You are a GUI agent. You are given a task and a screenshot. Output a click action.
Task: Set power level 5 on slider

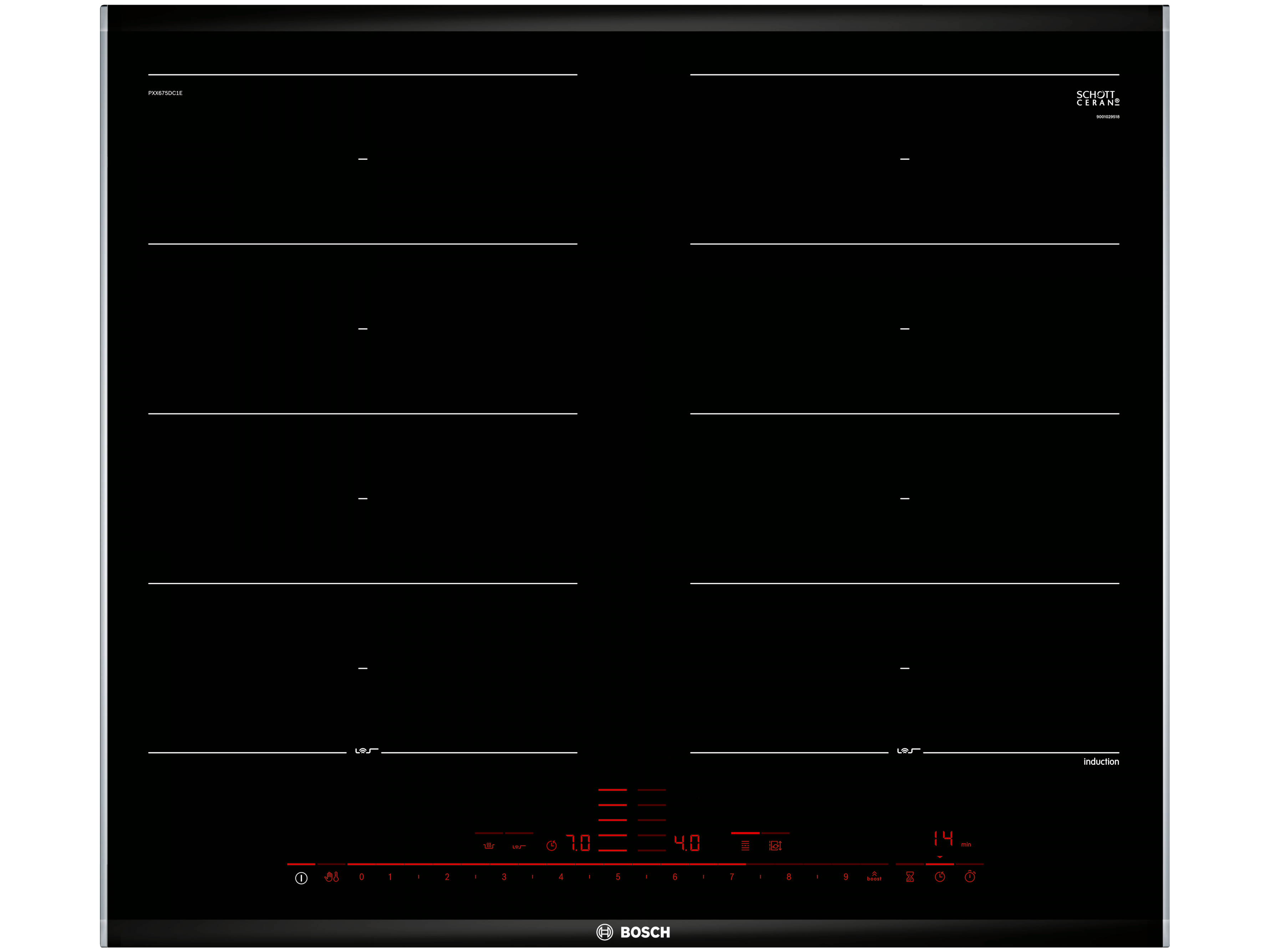[x=618, y=877]
